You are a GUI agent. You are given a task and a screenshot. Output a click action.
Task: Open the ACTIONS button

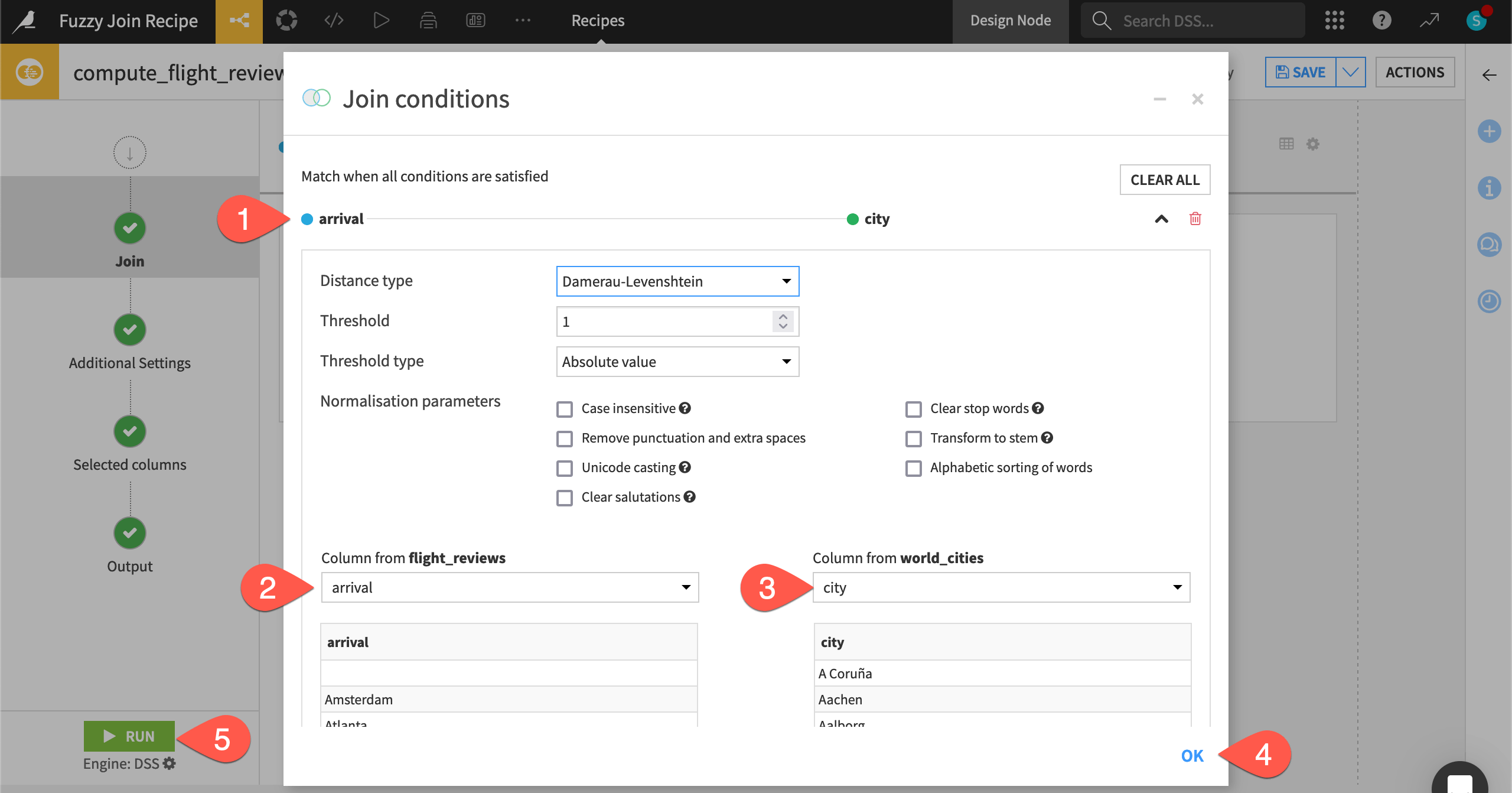(x=1415, y=72)
